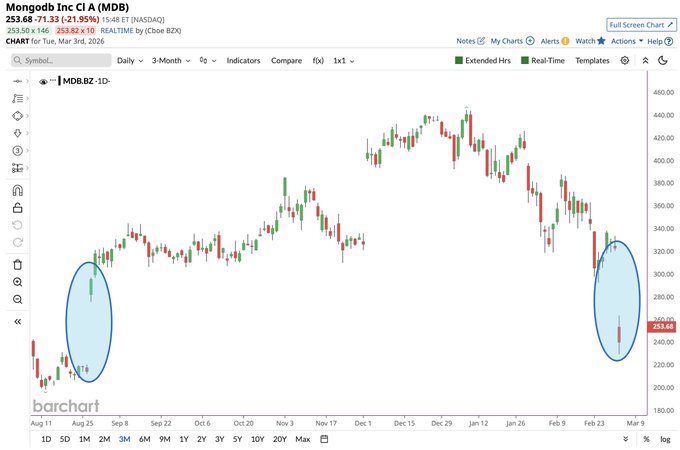Open chart settings gear icon

coord(624,60)
